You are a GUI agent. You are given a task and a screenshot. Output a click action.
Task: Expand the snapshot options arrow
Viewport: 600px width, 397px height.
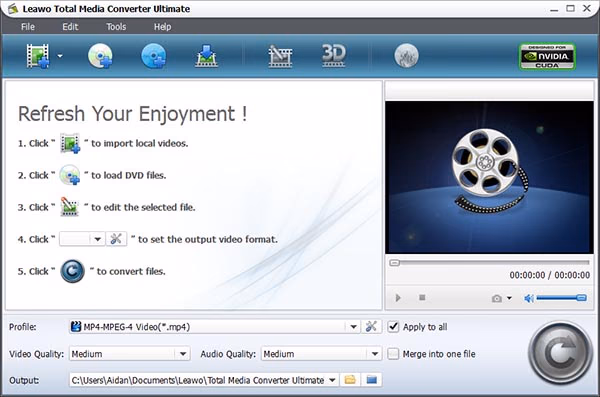509,298
